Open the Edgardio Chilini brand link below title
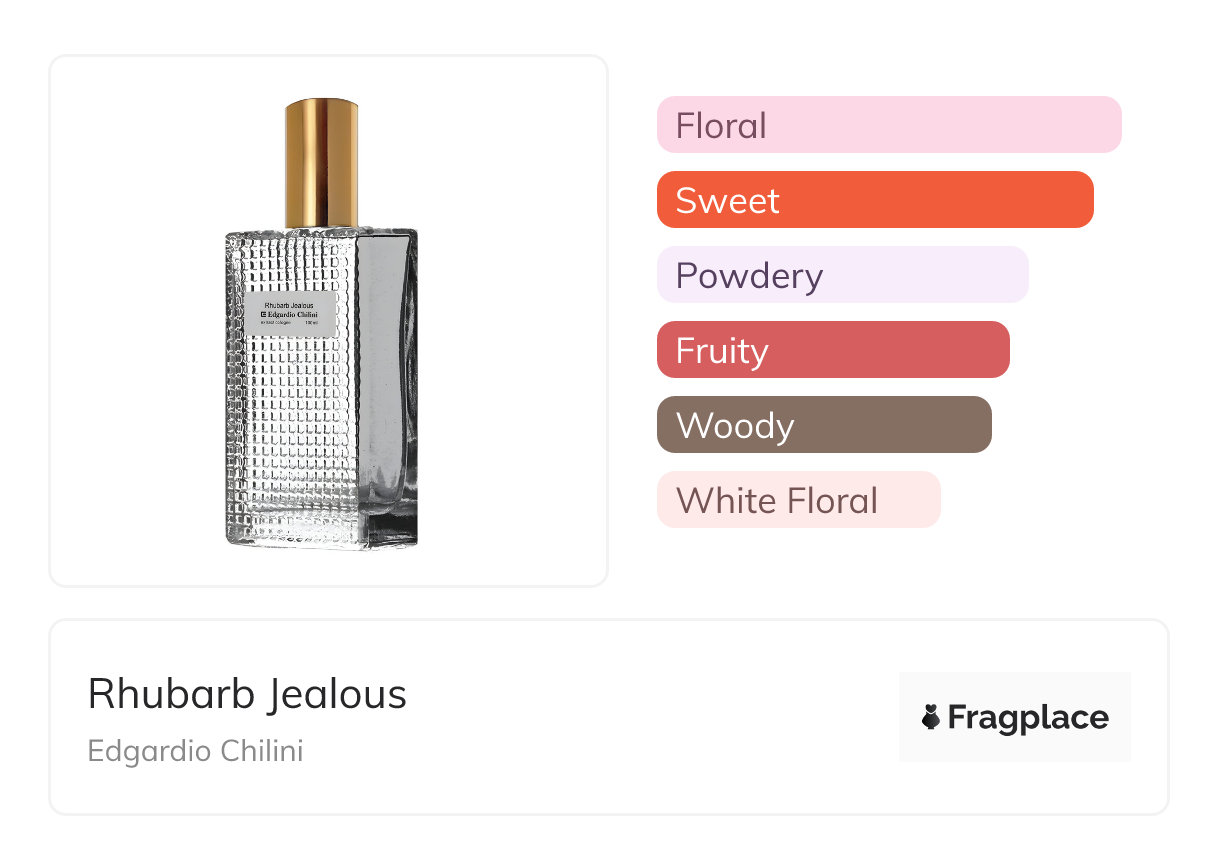 click(x=195, y=751)
